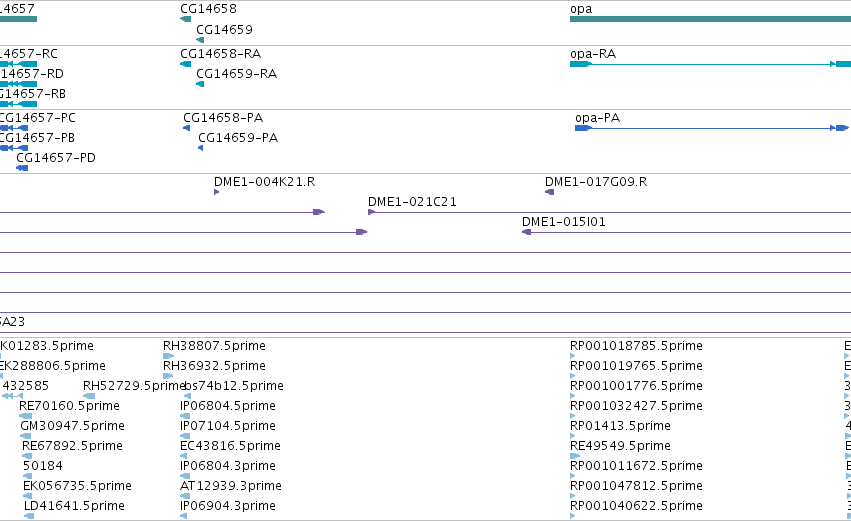Open EST RP001019765.5prime
This screenshot has width=851, height=521.
[636, 366]
